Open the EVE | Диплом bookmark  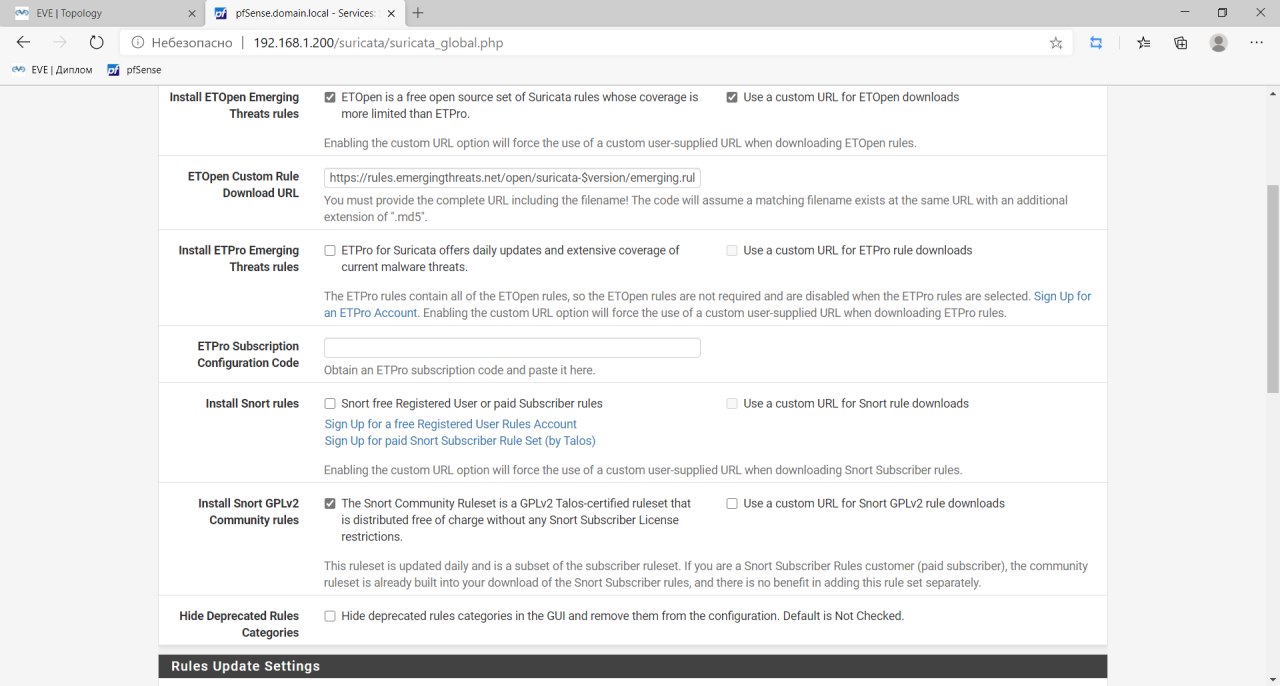[53, 70]
